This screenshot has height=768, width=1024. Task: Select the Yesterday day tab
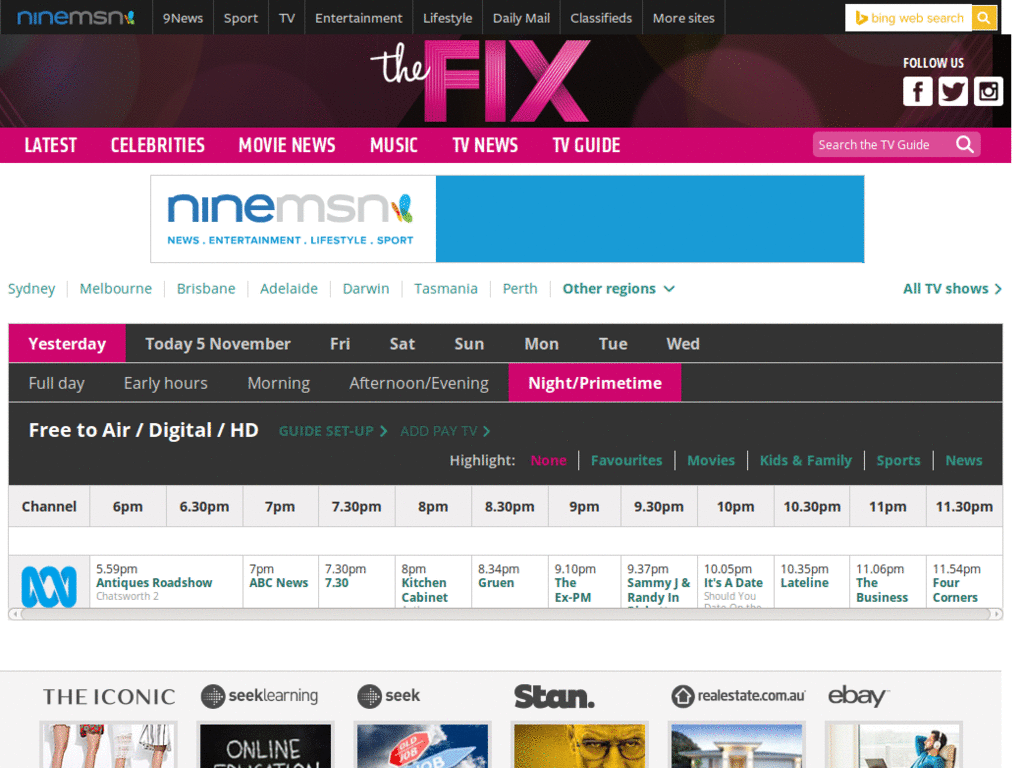(x=67, y=344)
